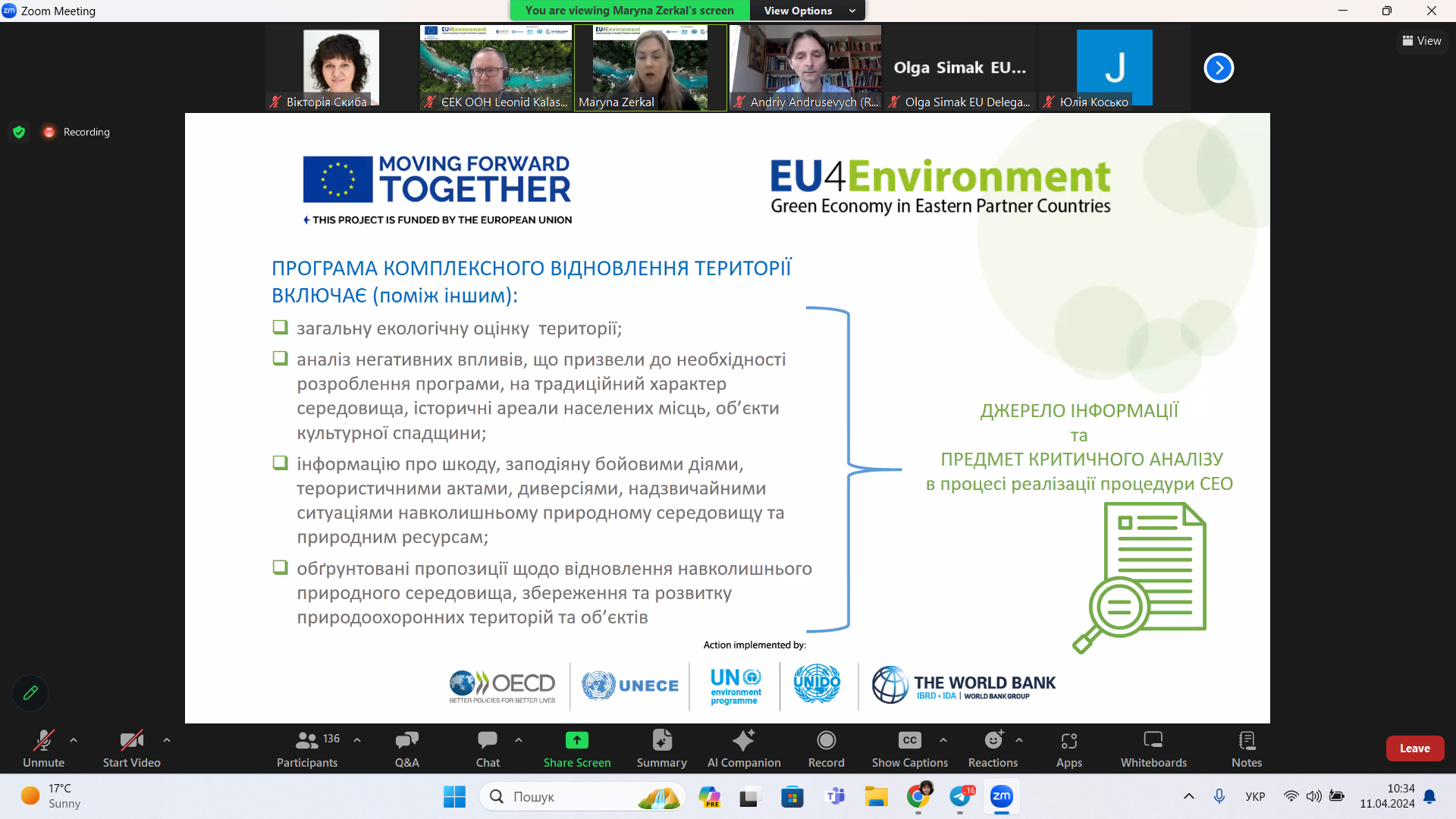1456x819 pixels.
Task: Click the green encryption shield icon
Action: coord(19,132)
